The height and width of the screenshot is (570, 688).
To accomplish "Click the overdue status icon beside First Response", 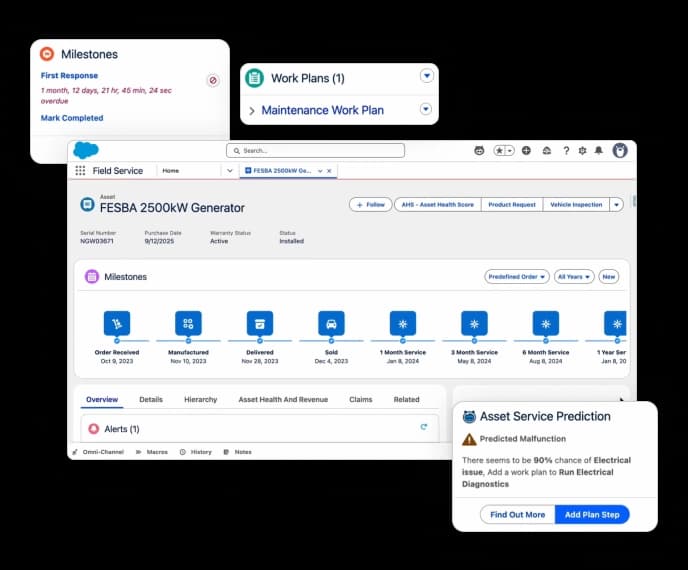I will pyautogui.click(x=213, y=80).
